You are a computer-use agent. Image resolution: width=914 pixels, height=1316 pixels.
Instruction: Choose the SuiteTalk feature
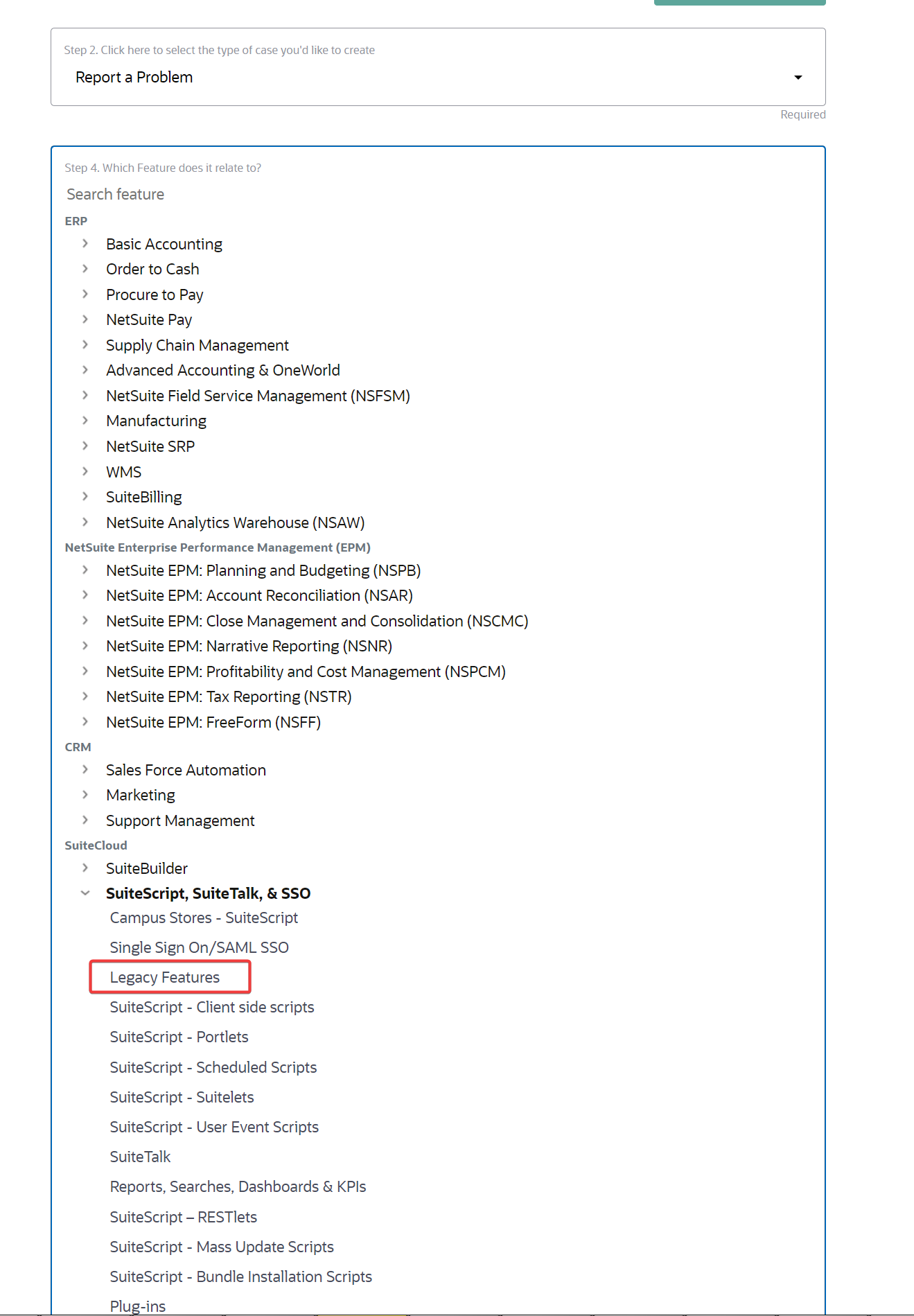pyautogui.click(x=141, y=1157)
